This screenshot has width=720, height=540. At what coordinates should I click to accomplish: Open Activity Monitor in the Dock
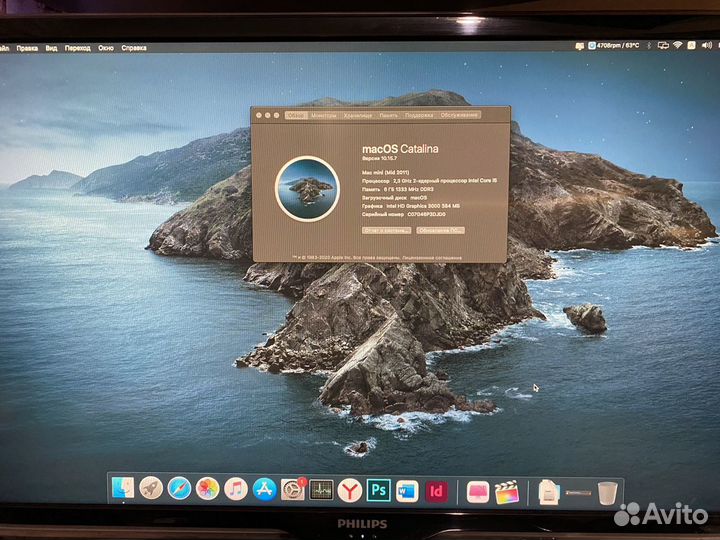pos(321,490)
